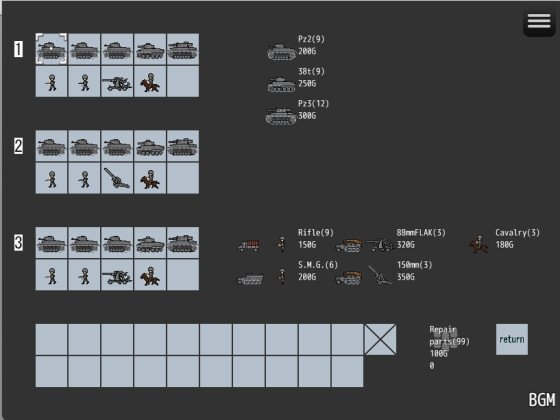Click the crossed-out discard slot
Image resolution: width=560 pixels, height=420 pixels.
pos(380,340)
